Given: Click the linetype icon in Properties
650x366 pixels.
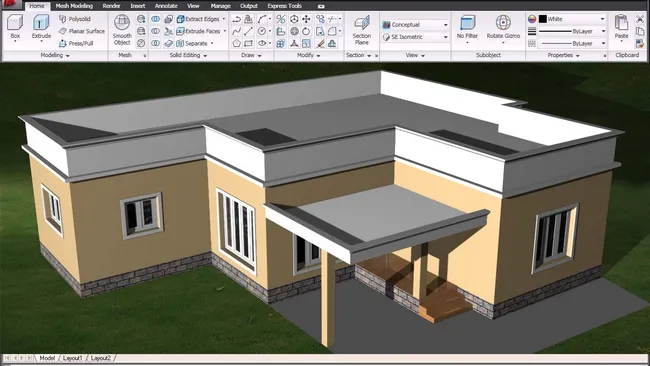Looking at the screenshot, I should click(532, 43).
